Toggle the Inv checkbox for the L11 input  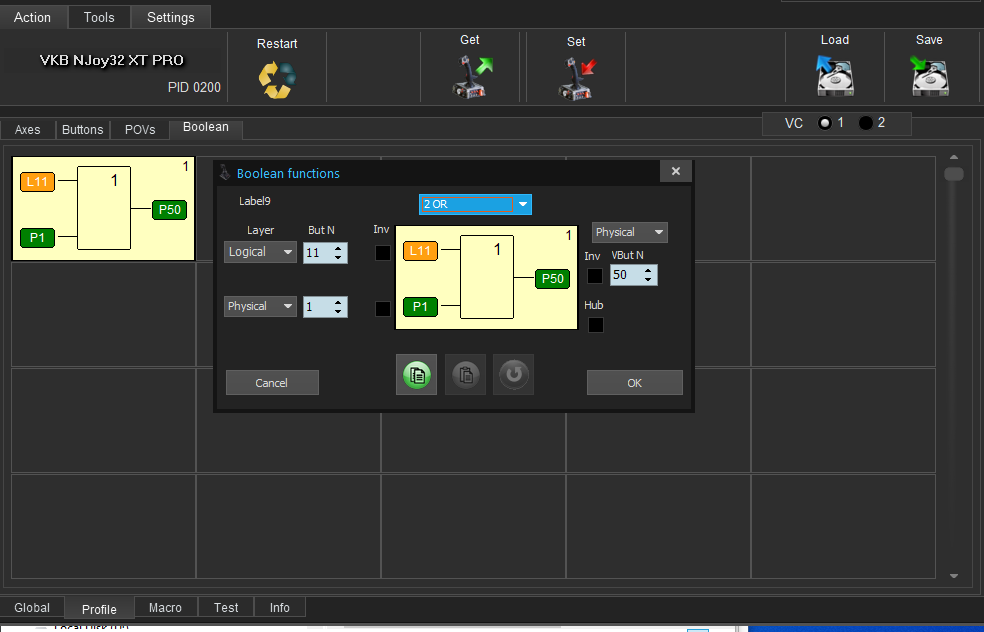click(x=383, y=253)
